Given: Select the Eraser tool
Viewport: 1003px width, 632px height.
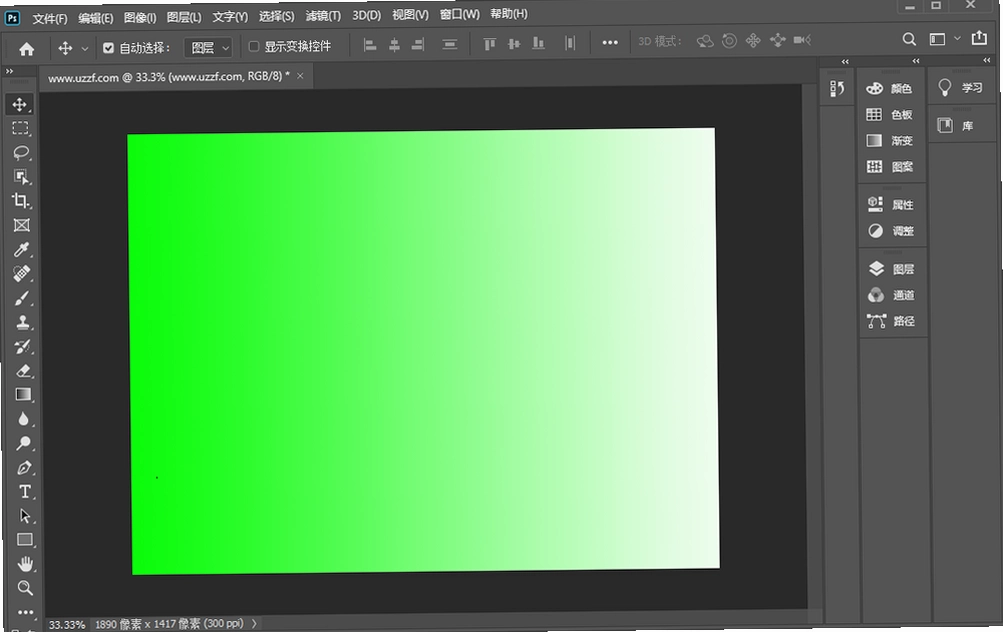Looking at the screenshot, I should (23, 371).
